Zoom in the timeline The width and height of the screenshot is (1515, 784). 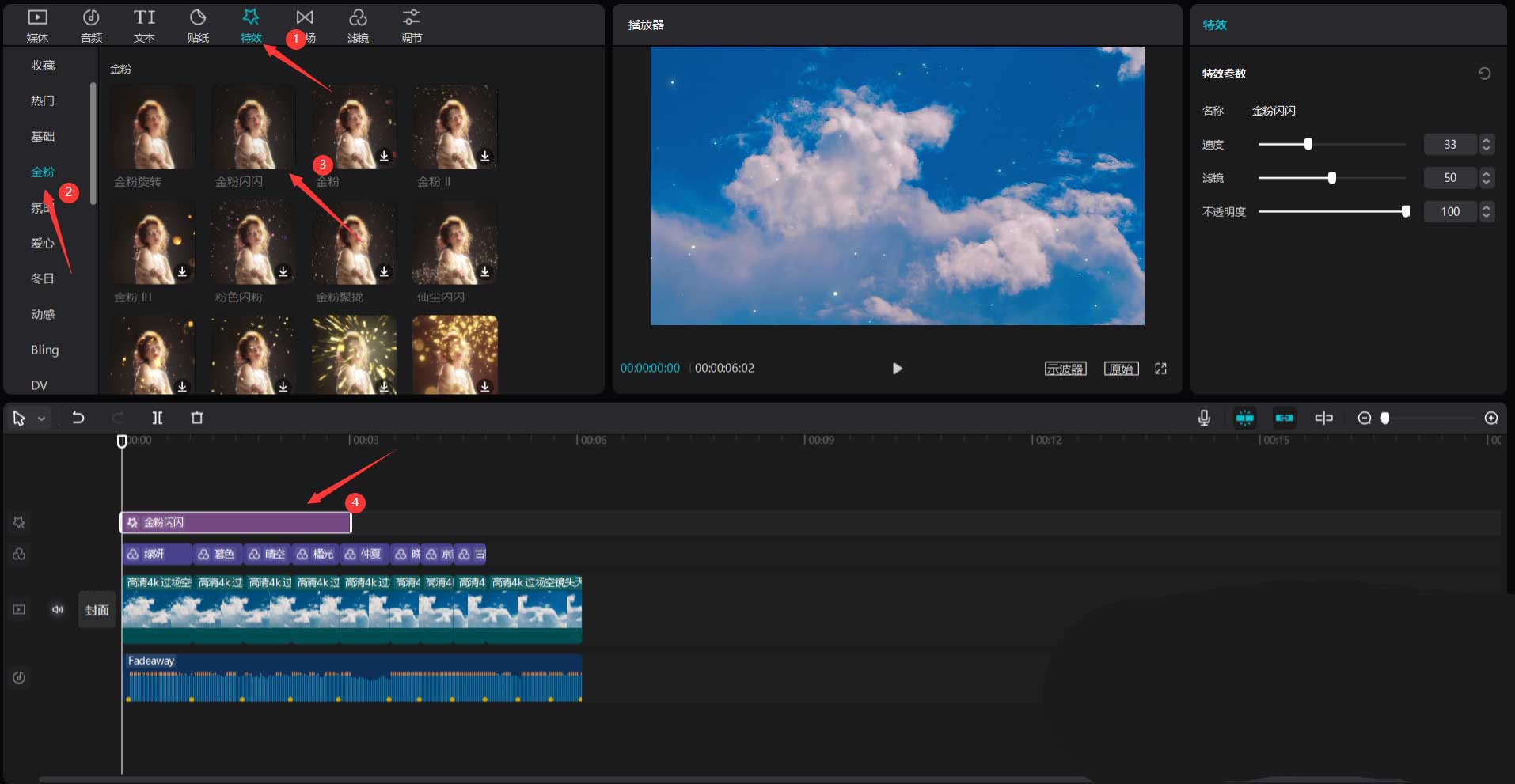click(1491, 418)
